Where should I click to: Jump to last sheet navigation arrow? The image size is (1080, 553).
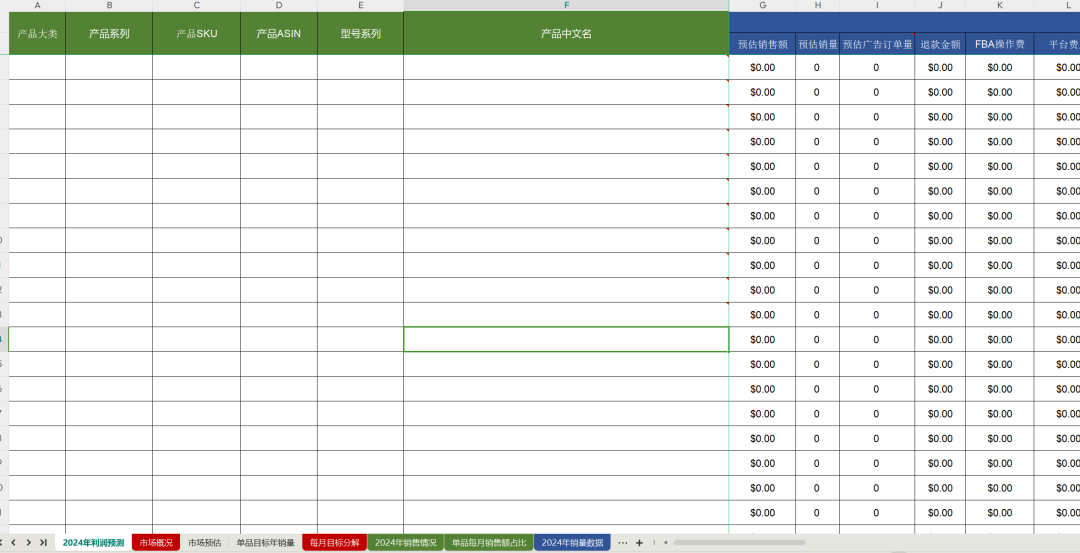click(x=43, y=543)
